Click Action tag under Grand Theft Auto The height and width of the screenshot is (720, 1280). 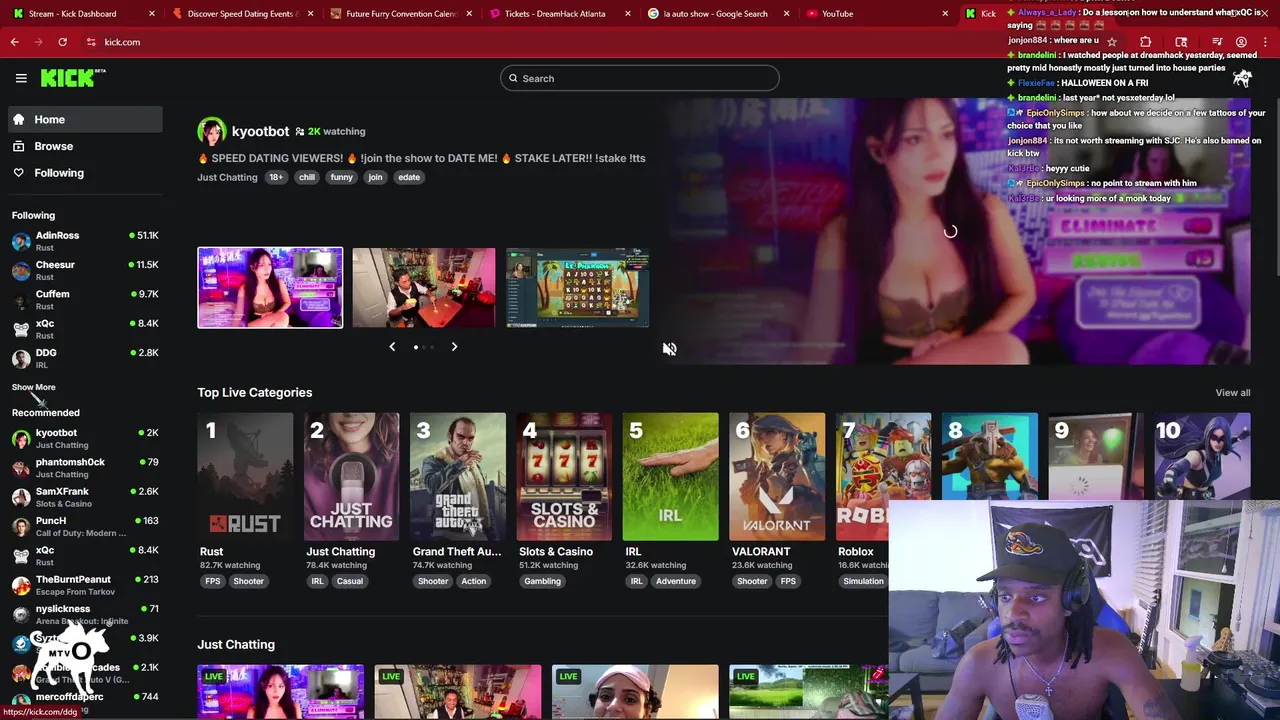click(x=473, y=581)
